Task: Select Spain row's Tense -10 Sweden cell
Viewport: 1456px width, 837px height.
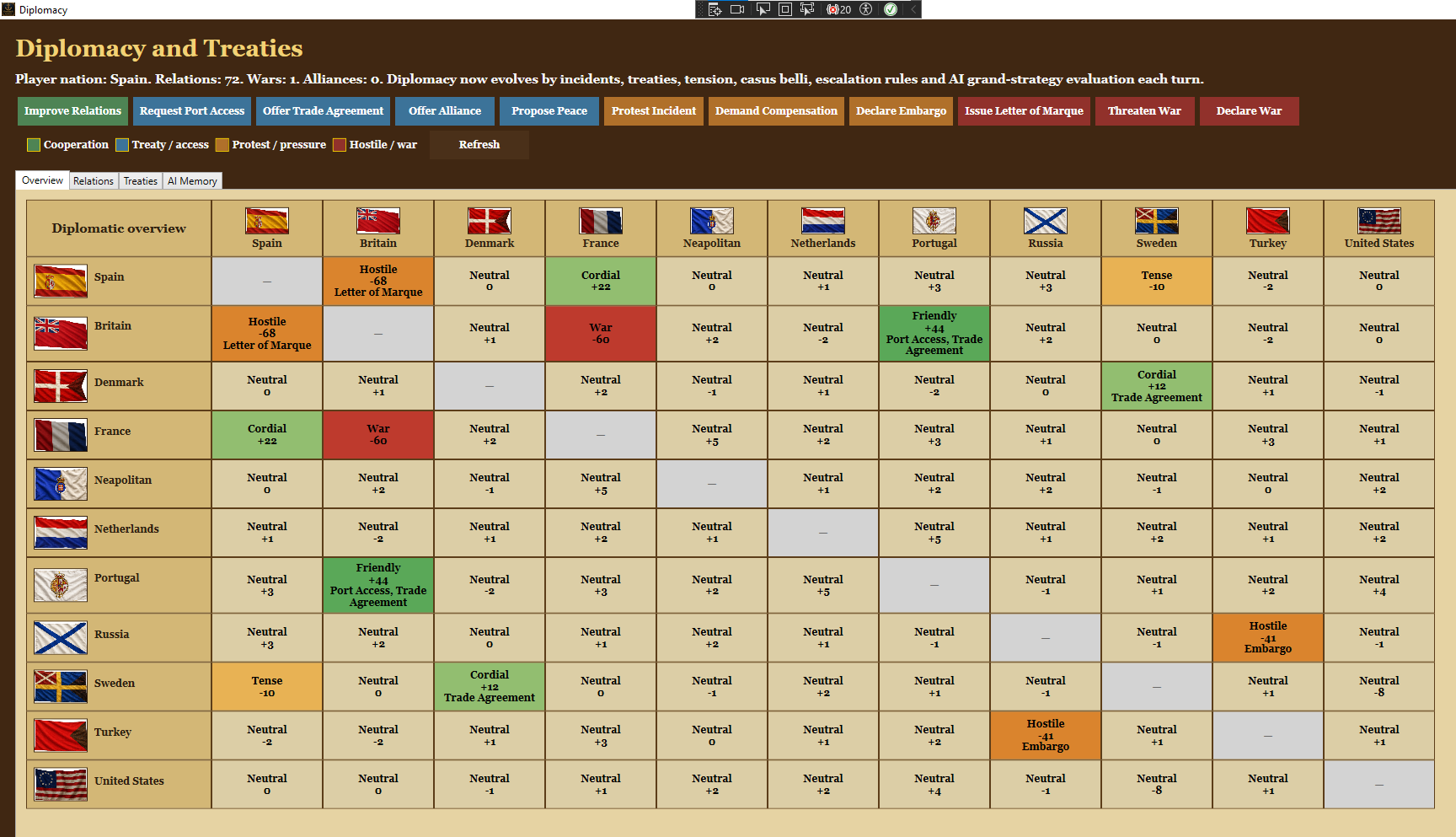Action: pyautogui.click(x=1157, y=281)
